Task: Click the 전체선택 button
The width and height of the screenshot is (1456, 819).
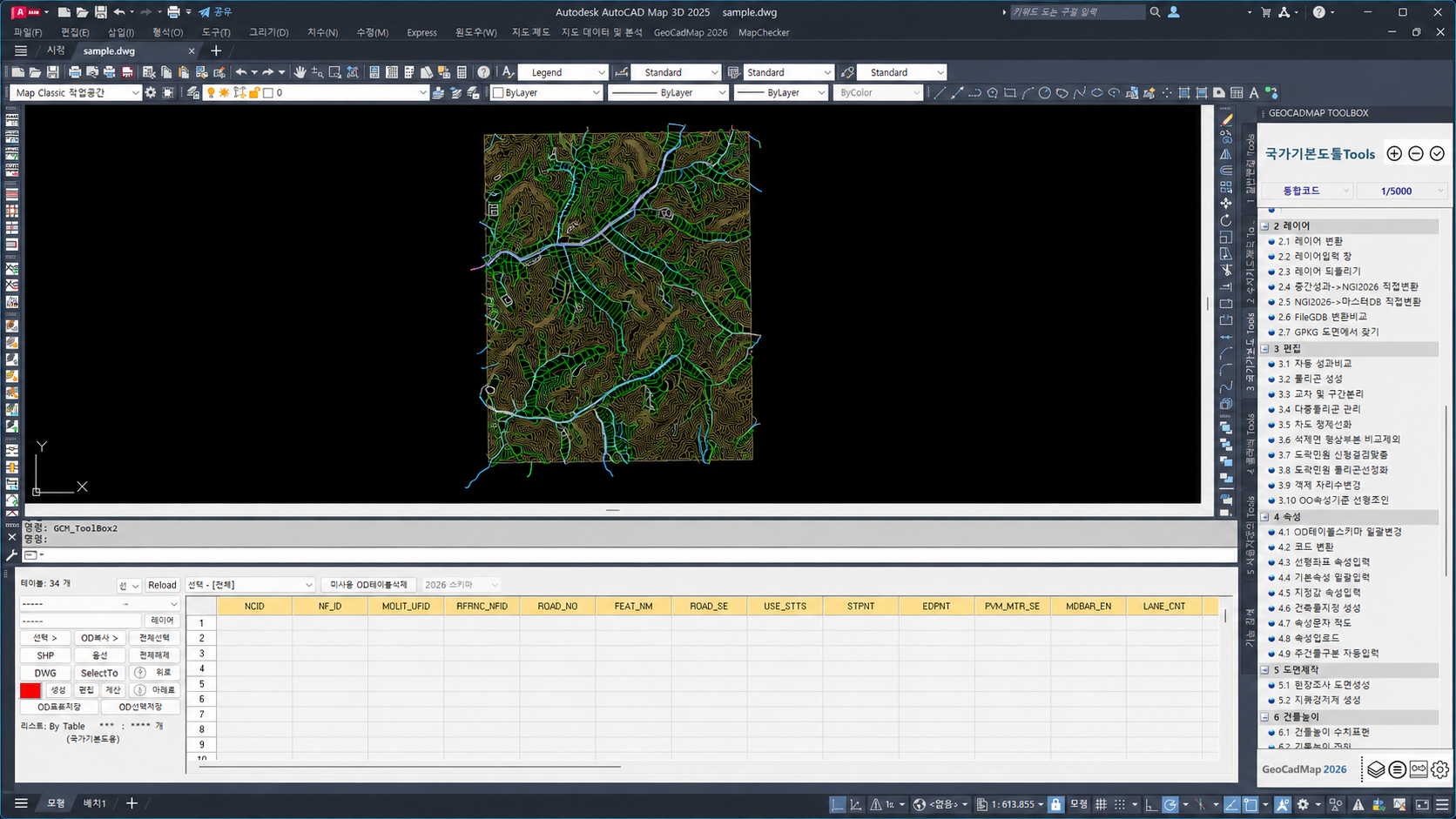Action: 154,638
